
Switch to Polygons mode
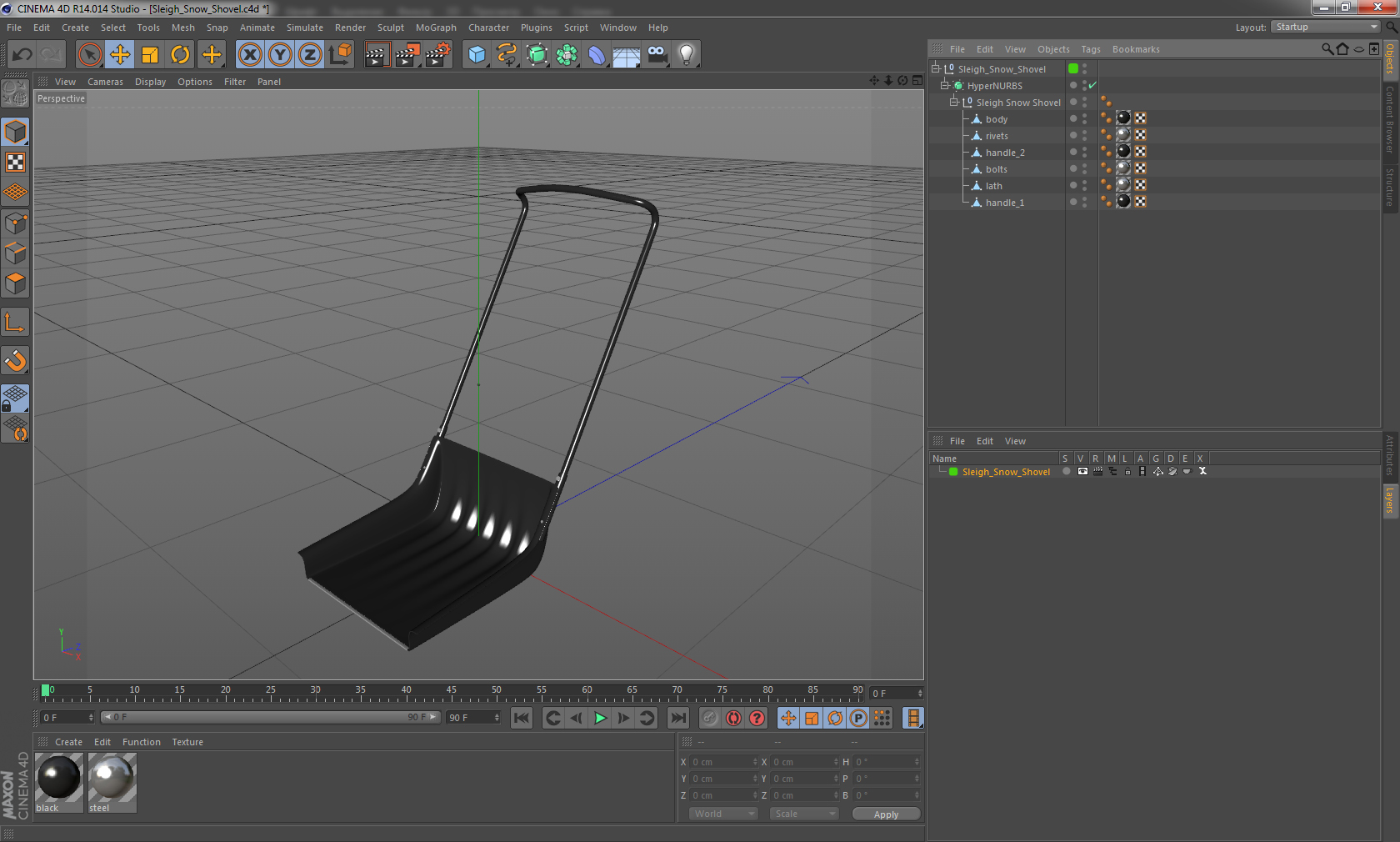pos(16,283)
